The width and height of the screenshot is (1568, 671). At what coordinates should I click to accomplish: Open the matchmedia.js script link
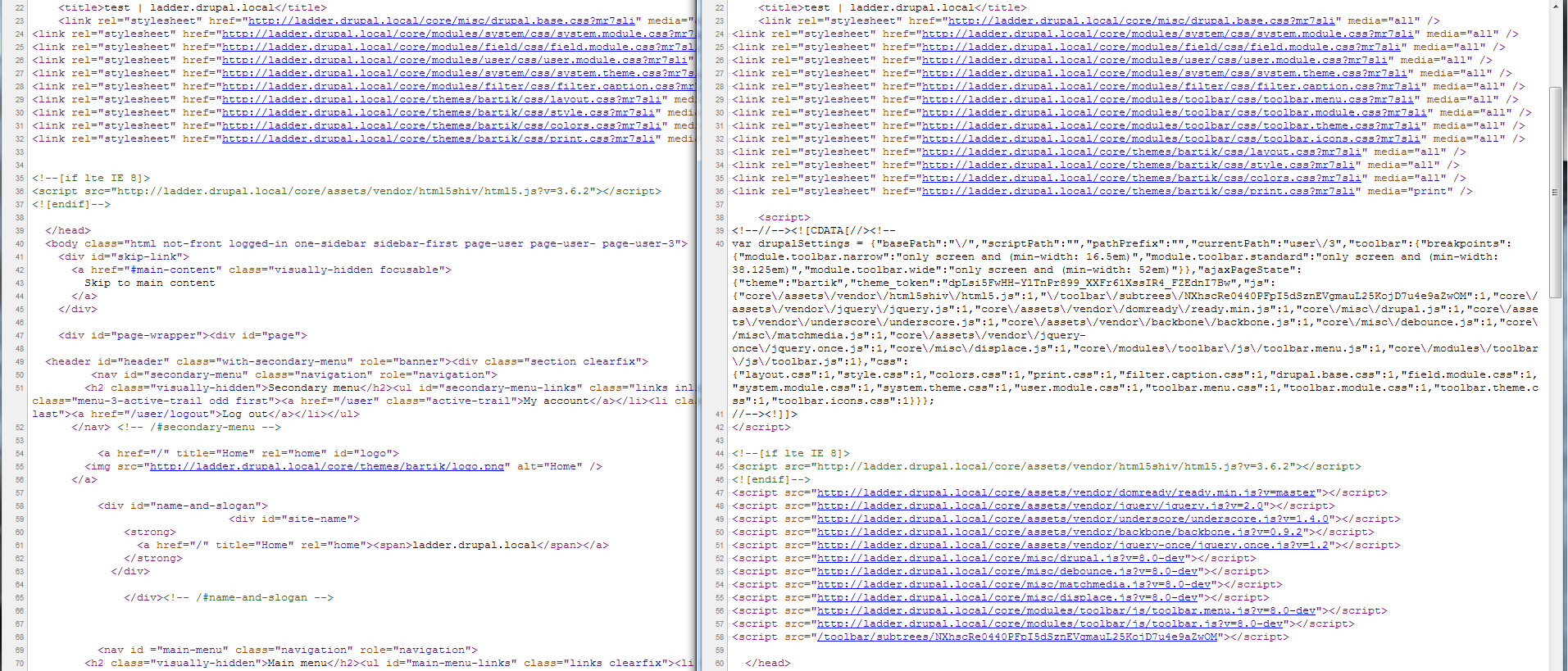pyautogui.click(x=1014, y=584)
